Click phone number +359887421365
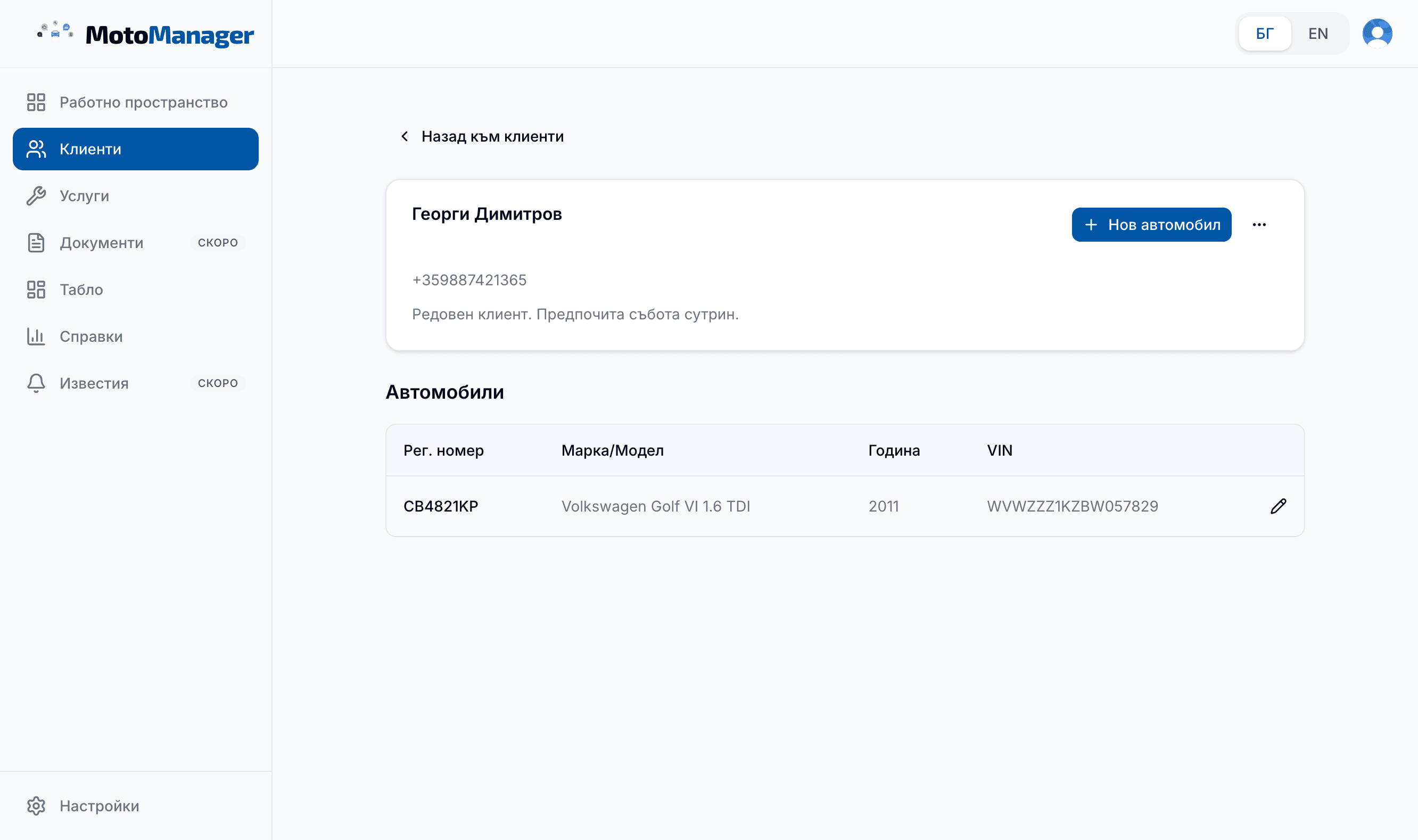Viewport: 1418px width, 840px height. pyautogui.click(x=469, y=280)
